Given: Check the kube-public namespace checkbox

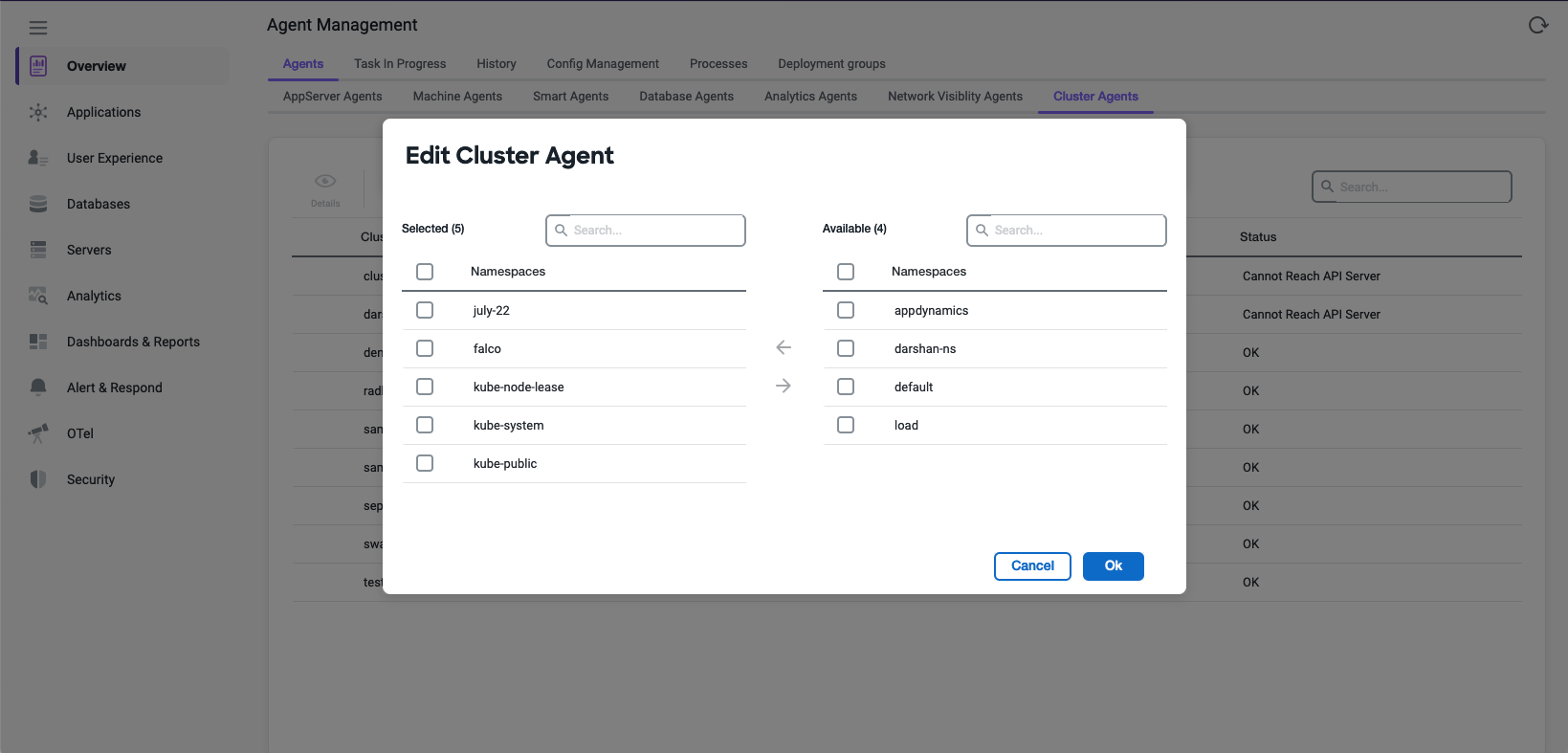Looking at the screenshot, I should 425,463.
